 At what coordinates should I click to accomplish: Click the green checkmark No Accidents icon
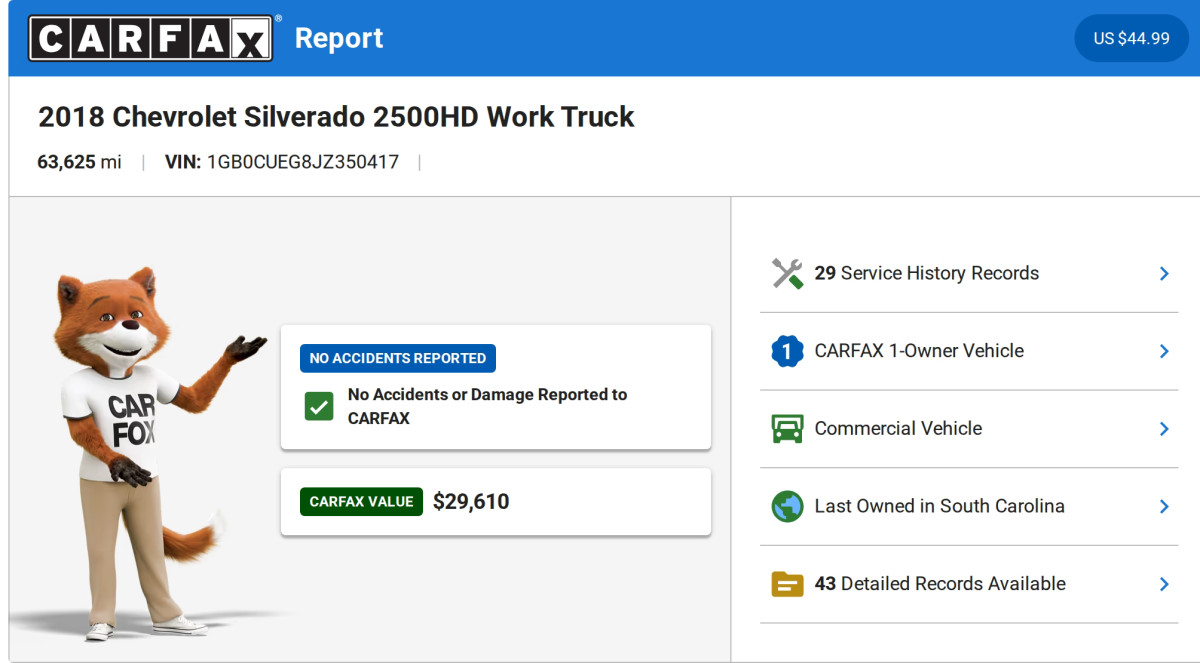319,406
